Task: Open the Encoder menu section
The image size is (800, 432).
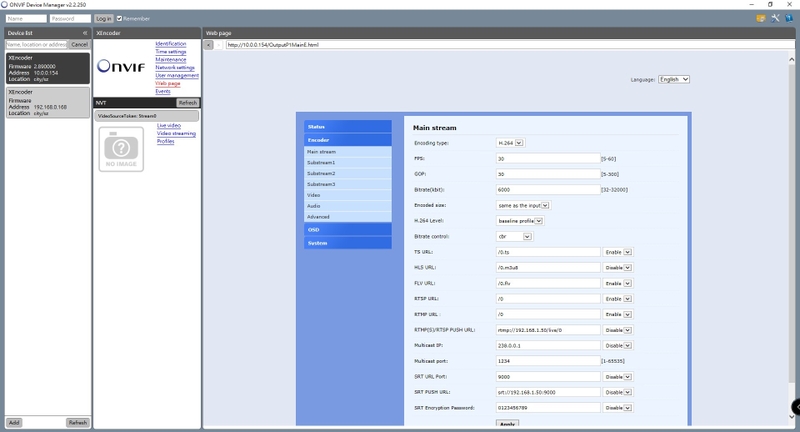Action: coord(348,140)
